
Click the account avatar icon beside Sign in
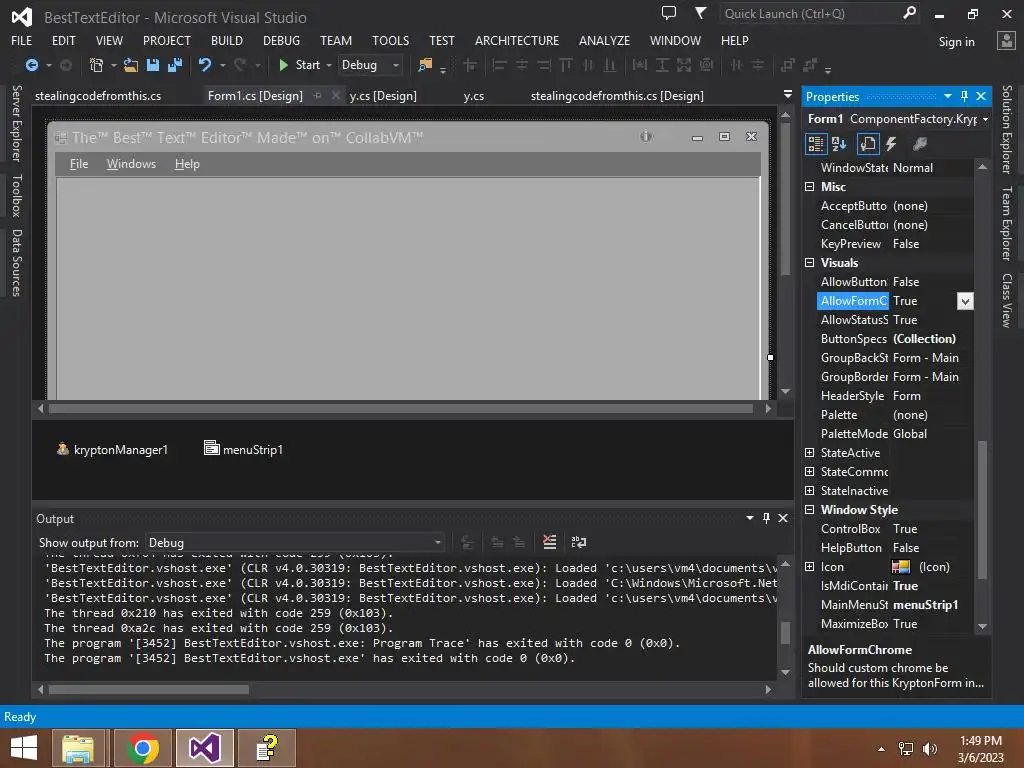[1006, 40]
